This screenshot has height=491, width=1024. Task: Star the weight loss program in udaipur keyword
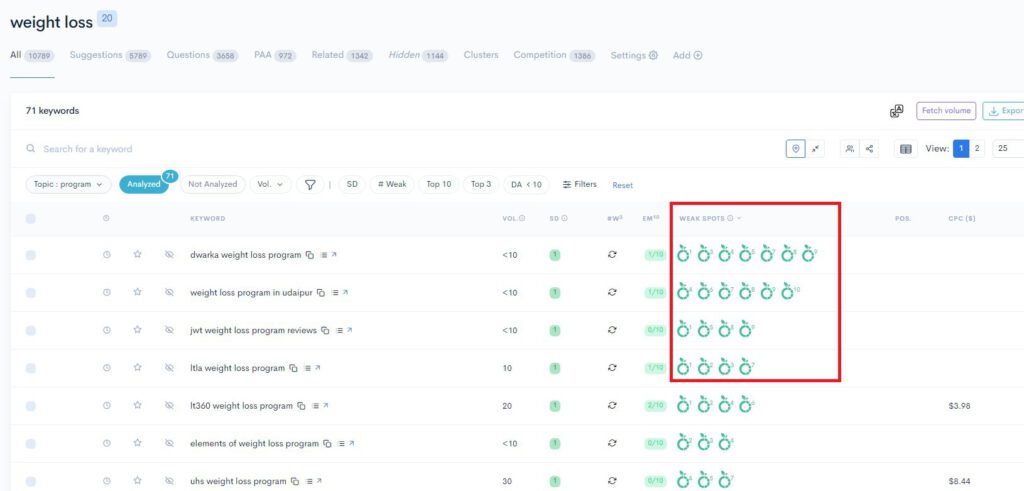pyautogui.click(x=137, y=293)
